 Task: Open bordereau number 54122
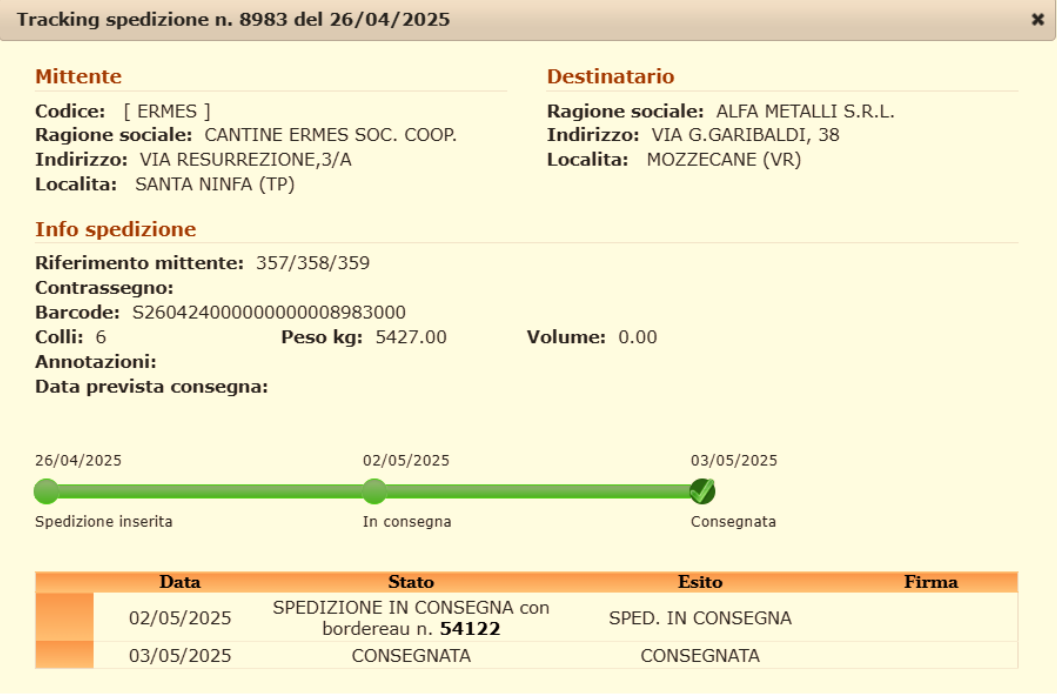pos(470,629)
